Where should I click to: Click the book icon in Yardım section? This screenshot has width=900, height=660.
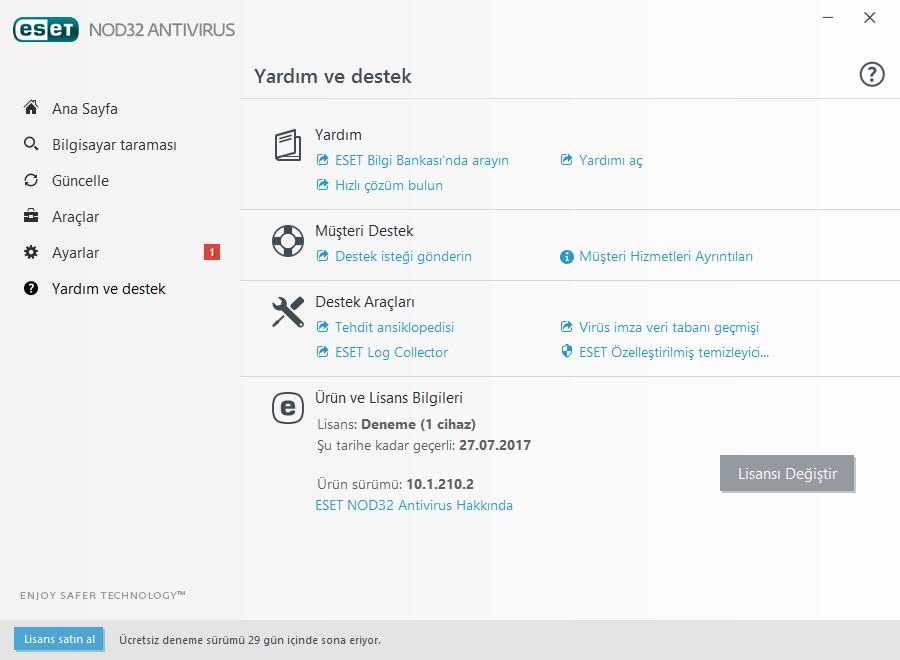pos(288,145)
